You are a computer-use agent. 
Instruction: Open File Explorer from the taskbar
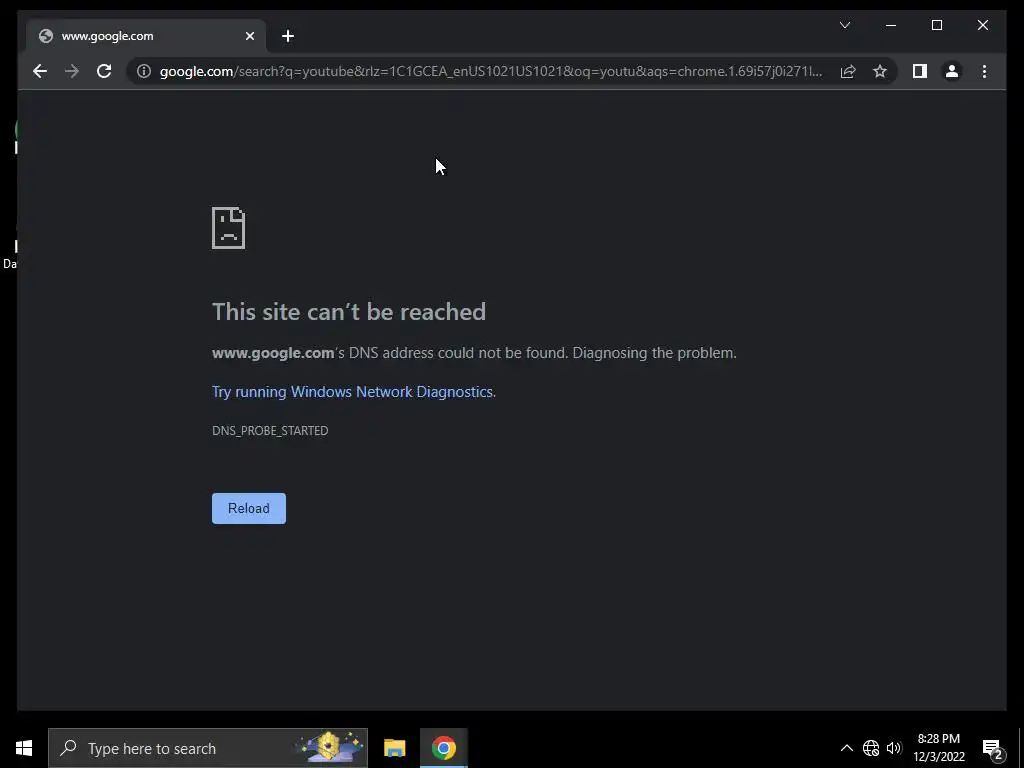coord(394,748)
